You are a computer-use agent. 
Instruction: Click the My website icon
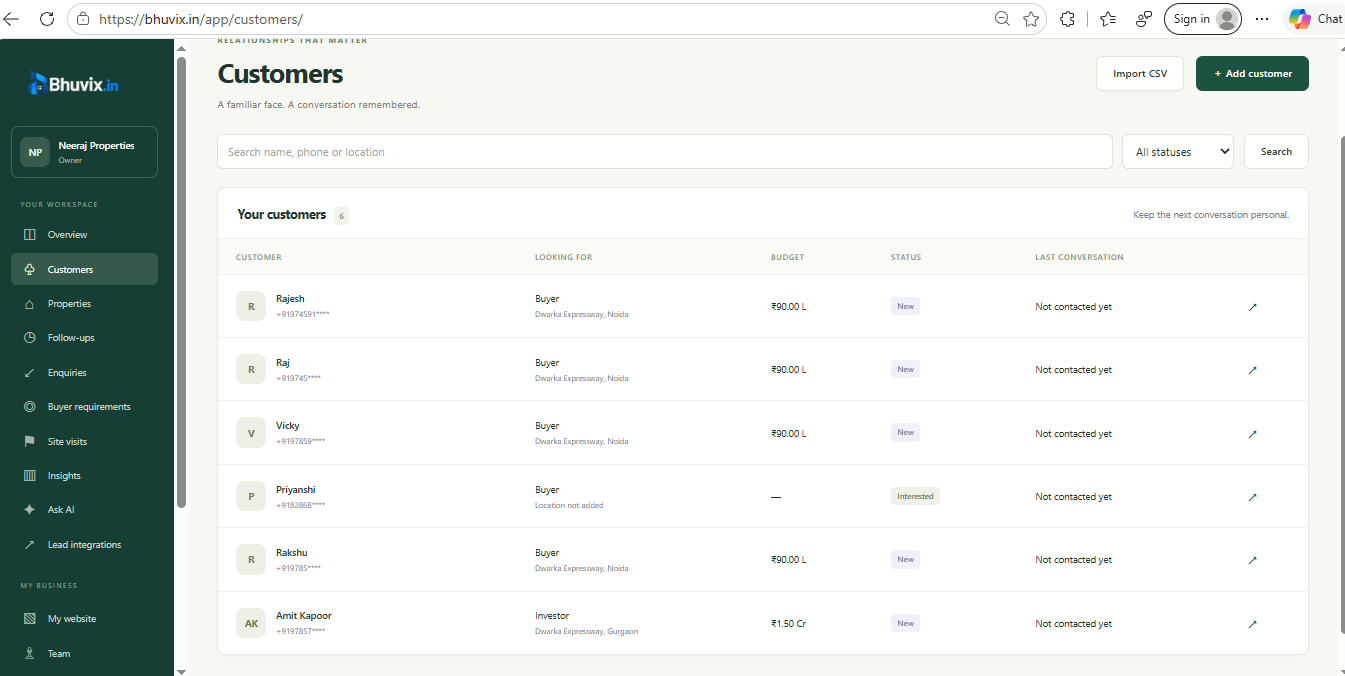[30, 619]
